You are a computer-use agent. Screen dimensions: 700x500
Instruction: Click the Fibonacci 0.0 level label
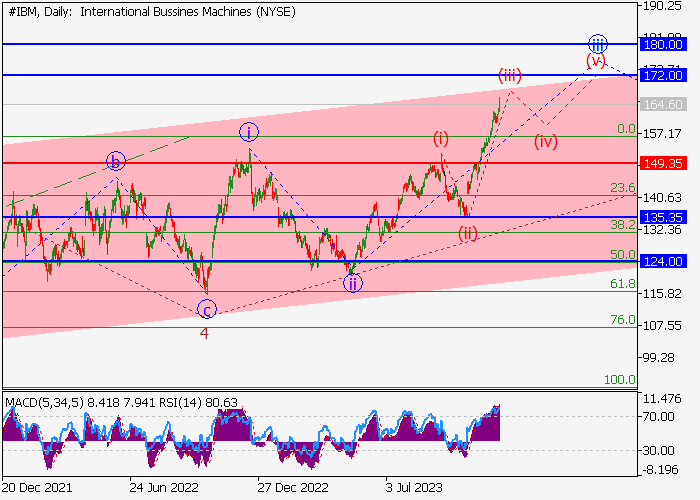click(x=626, y=129)
